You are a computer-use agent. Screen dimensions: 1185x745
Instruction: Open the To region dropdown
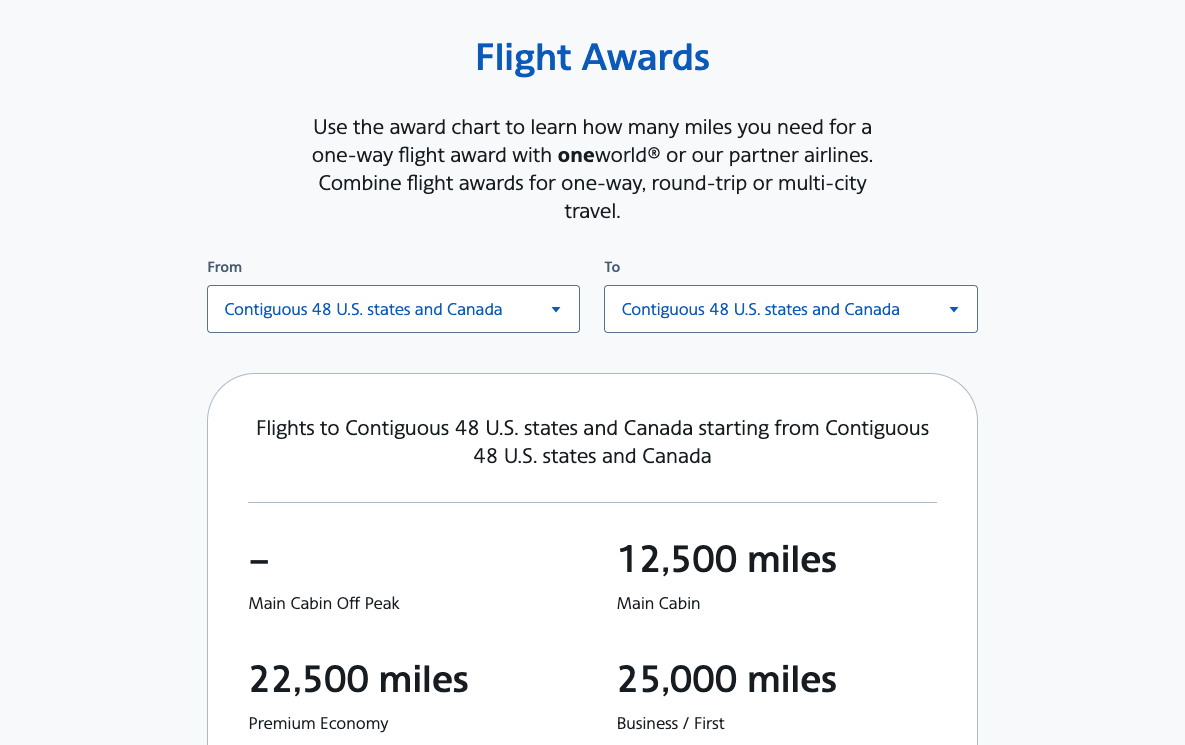[x=791, y=309]
